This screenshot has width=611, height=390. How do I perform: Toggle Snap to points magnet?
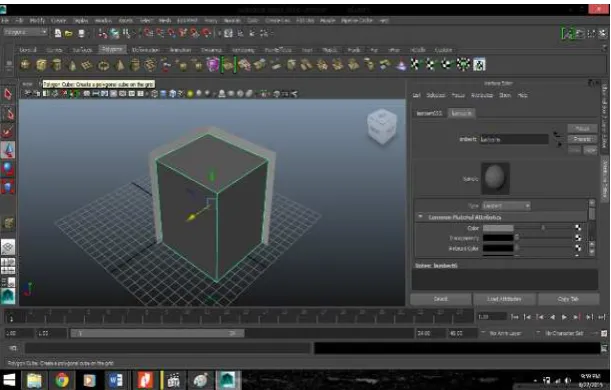[x=171, y=33]
